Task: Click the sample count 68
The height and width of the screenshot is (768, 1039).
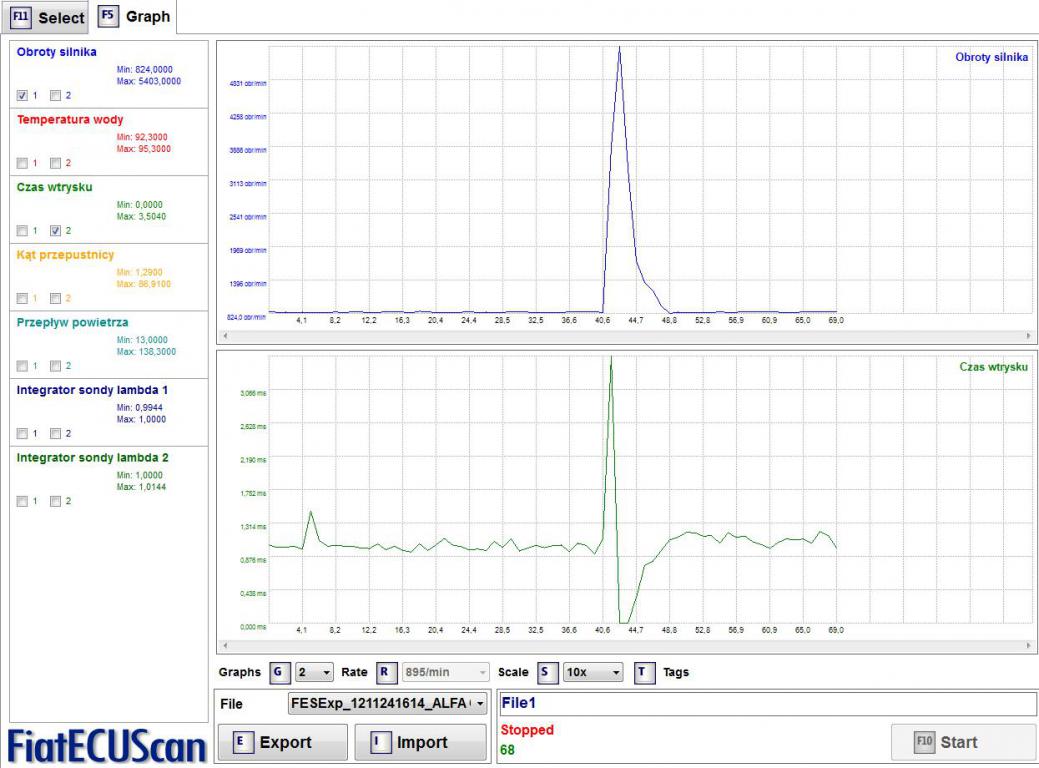Action: (x=507, y=750)
